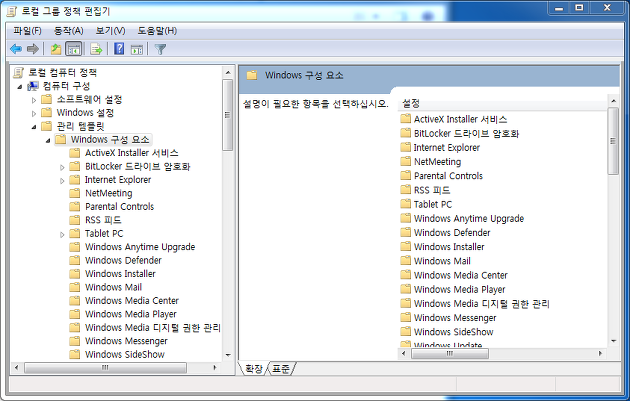The width and height of the screenshot is (630, 401).
Task: Select Windows Anytime Upgrade in tree
Action: 140,247
